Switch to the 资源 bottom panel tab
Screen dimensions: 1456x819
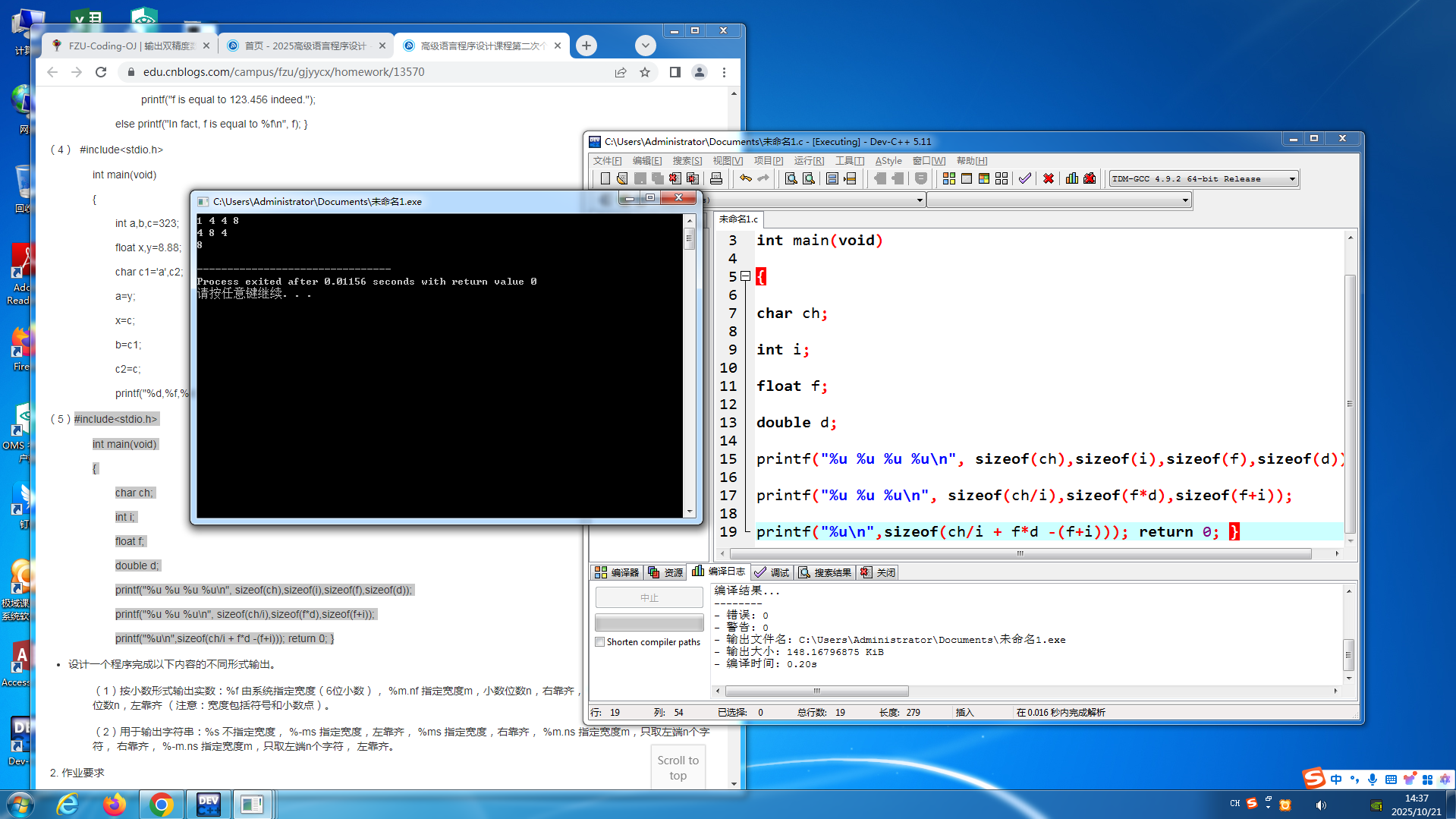(665, 572)
